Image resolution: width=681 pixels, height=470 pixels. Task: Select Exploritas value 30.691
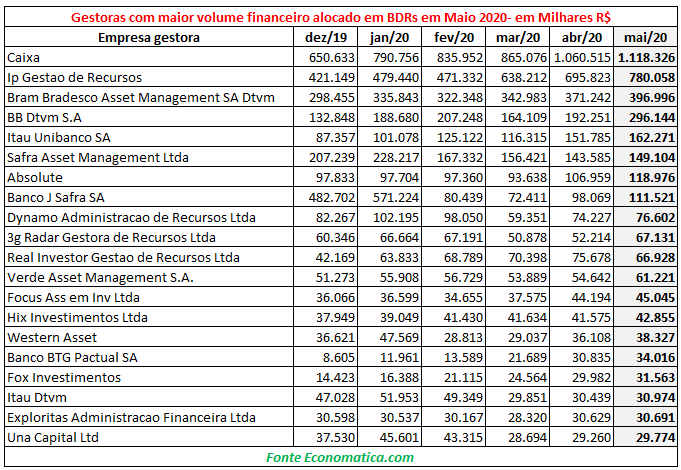tap(655, 417)
